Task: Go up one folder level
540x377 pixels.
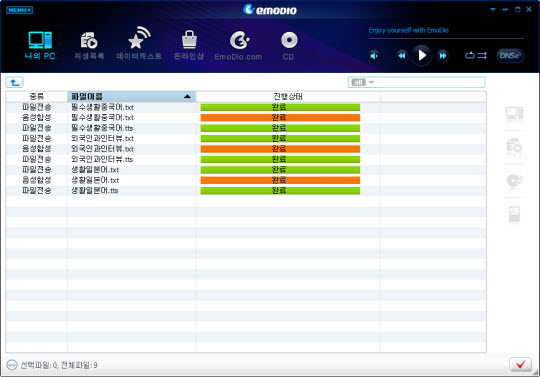Action: click(x=14, y=82)
